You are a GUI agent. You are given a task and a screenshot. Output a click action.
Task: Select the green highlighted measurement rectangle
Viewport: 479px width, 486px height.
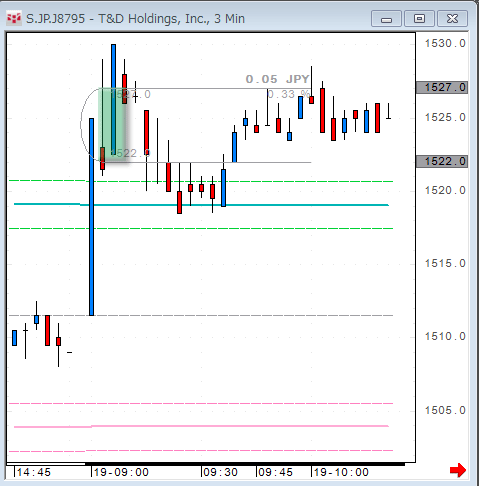point(112,125)
